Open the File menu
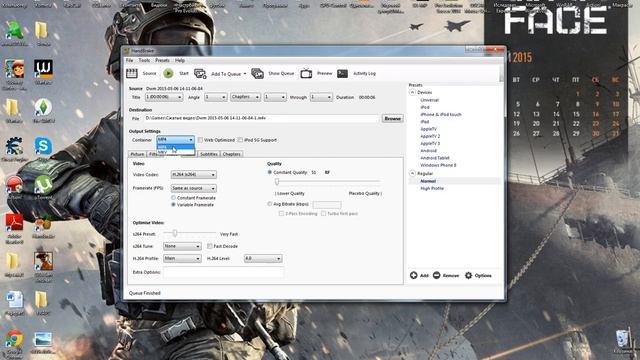Image resolution: width=640 pixels, height=360 pixels. pos(129,60)
